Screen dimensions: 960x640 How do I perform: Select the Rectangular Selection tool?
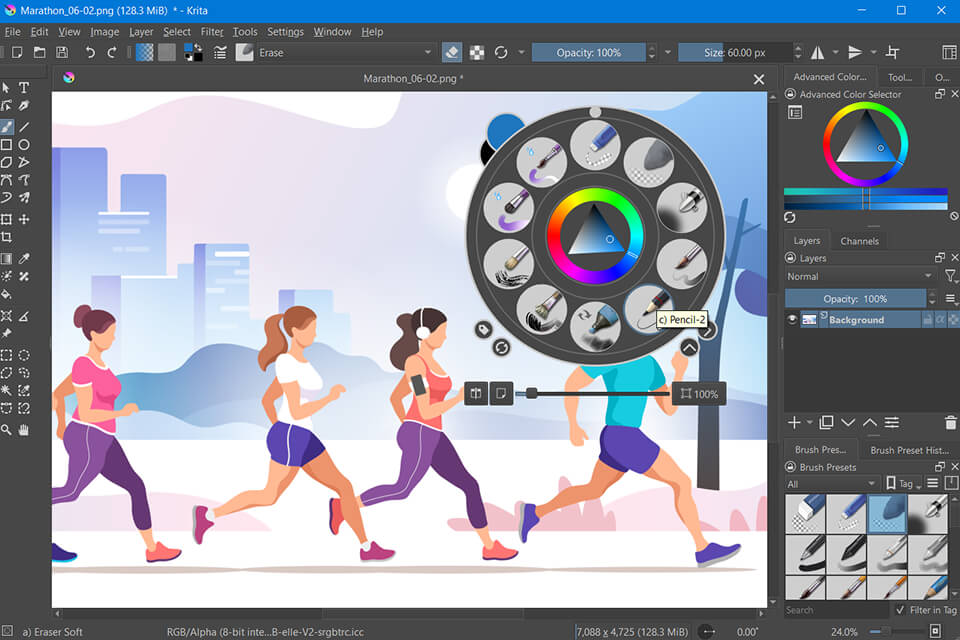7,355
